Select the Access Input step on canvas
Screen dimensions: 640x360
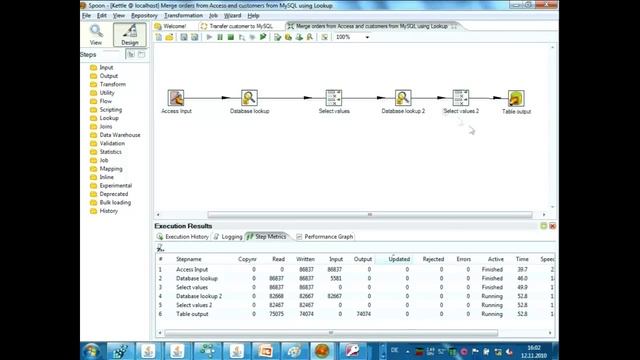tap(176, 98)
